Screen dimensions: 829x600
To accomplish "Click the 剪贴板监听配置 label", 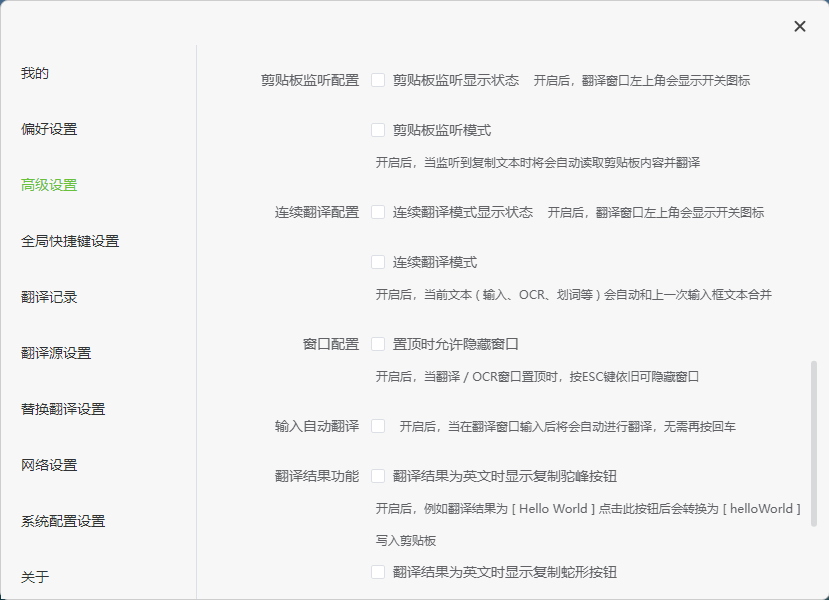I will pyautogui.click(x=310, y=80).
